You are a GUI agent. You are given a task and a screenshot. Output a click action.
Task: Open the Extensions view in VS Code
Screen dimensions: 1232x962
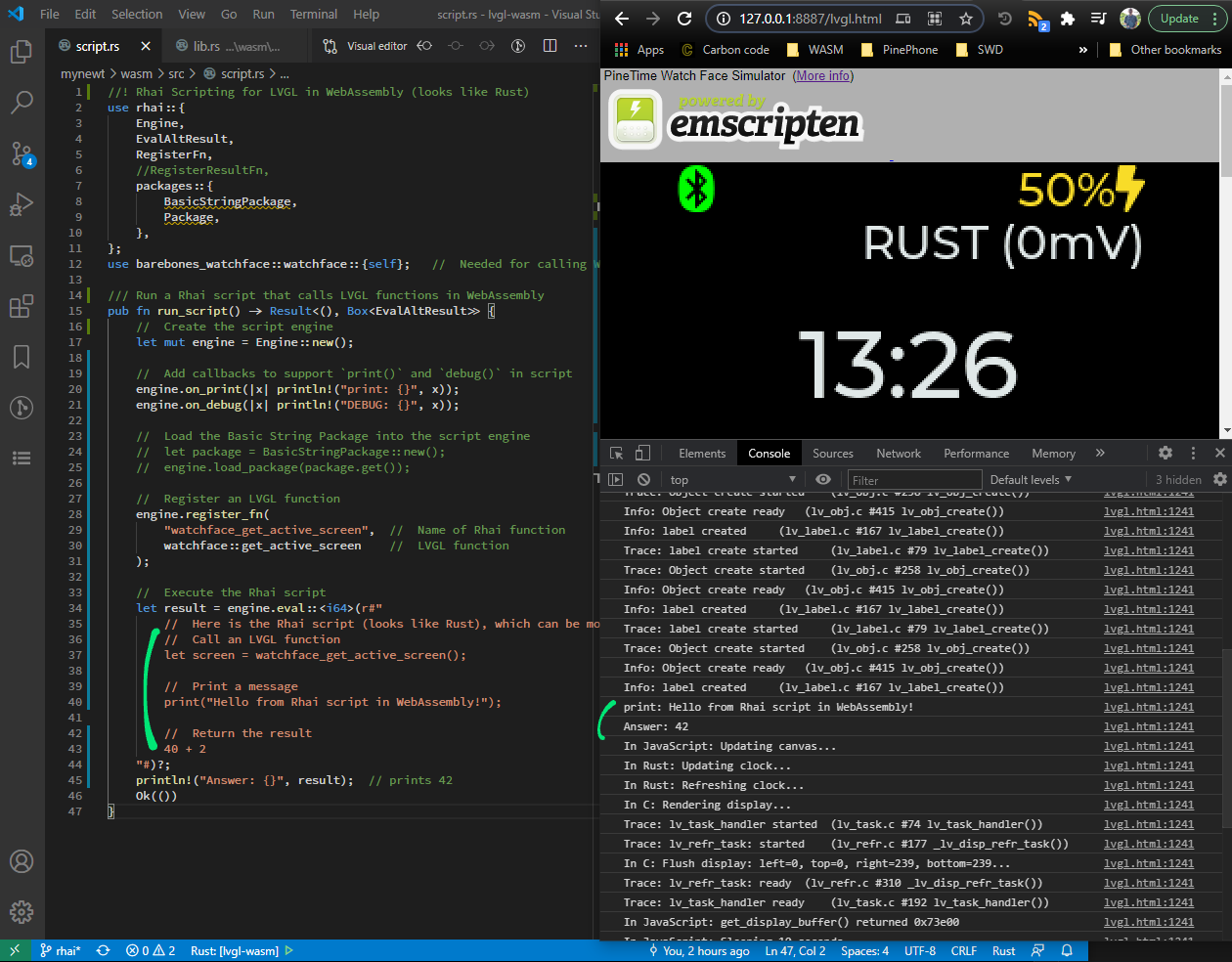tap(22, 306)
